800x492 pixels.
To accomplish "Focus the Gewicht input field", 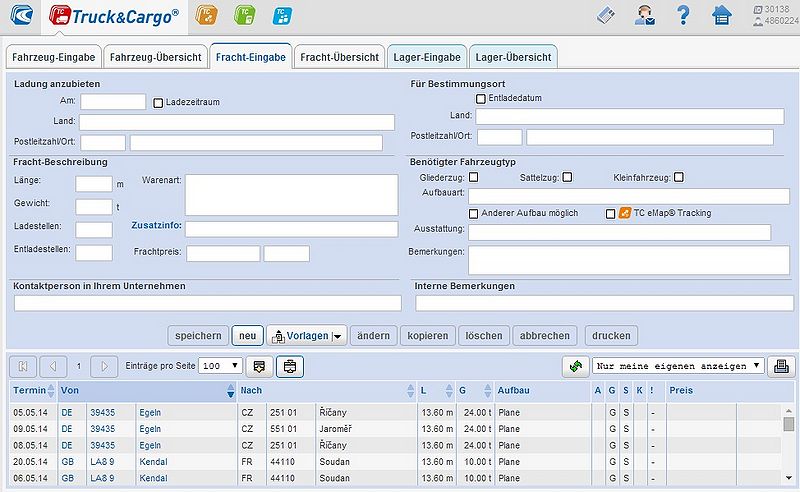I will tap(94, 207).
